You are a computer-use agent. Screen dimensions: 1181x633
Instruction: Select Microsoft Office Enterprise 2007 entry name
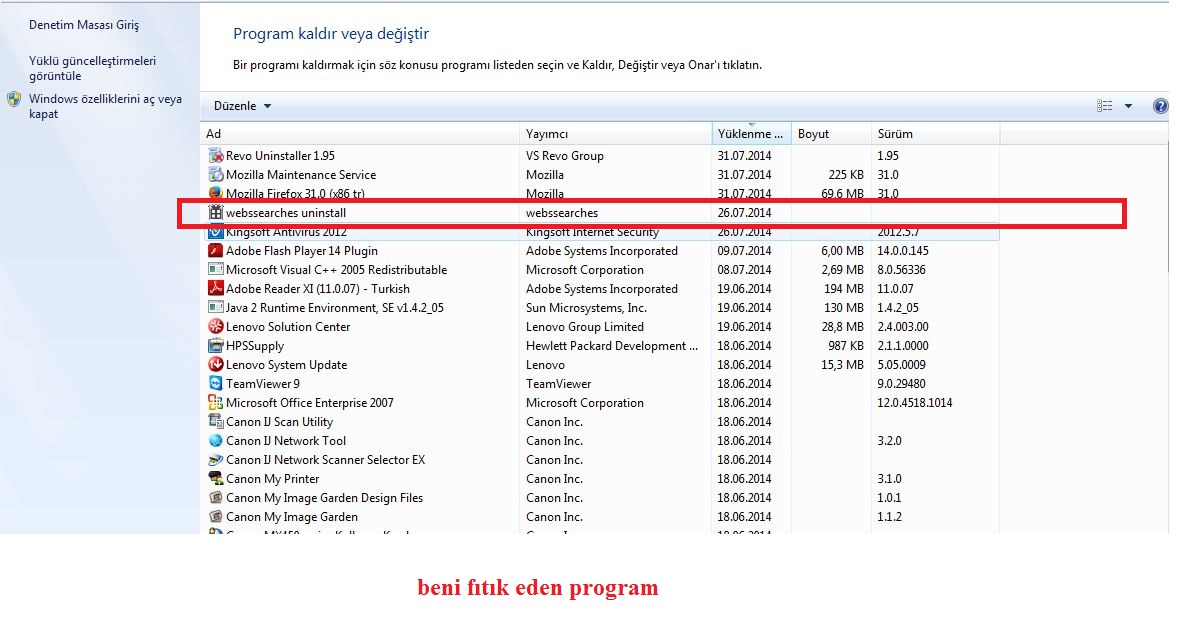click(310, 402)
